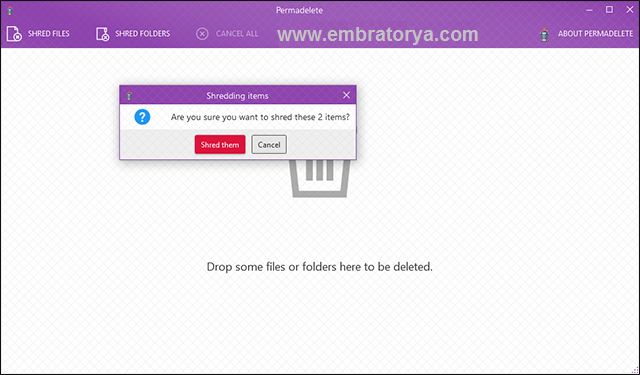This screenshot has height=375, width=640.
Task: Click the SHRED FOLDERS label
Action: pos(142,34)
